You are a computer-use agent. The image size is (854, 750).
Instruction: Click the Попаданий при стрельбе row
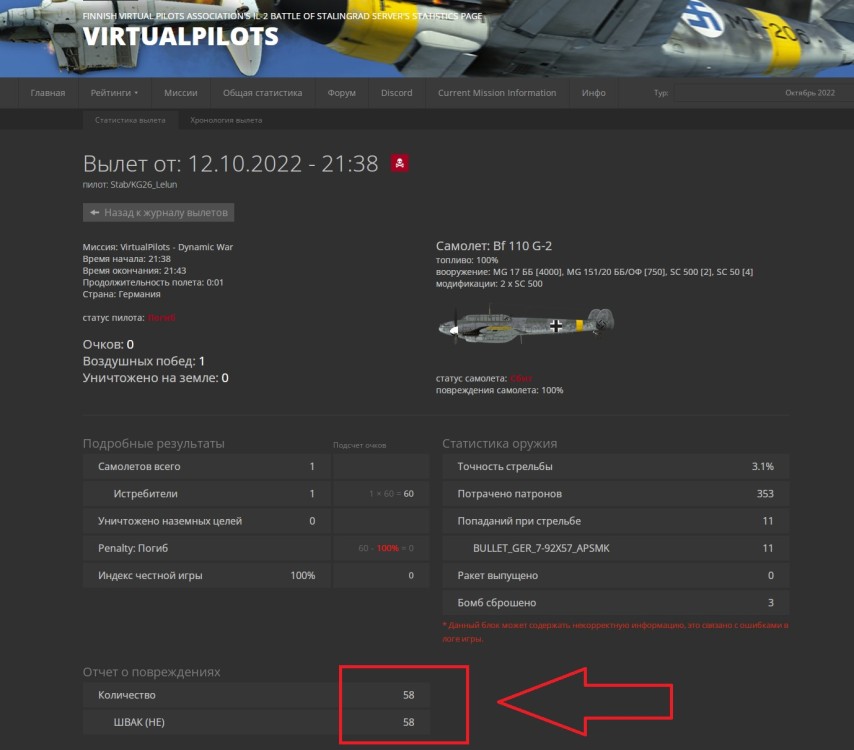[615, 521]
